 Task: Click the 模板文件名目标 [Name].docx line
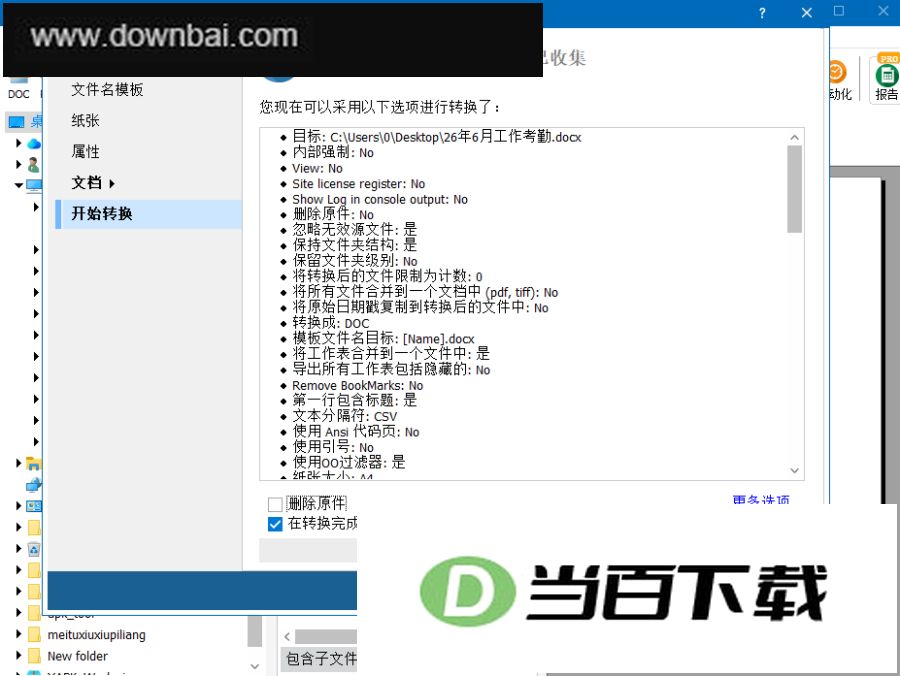(x=383, y=338)
